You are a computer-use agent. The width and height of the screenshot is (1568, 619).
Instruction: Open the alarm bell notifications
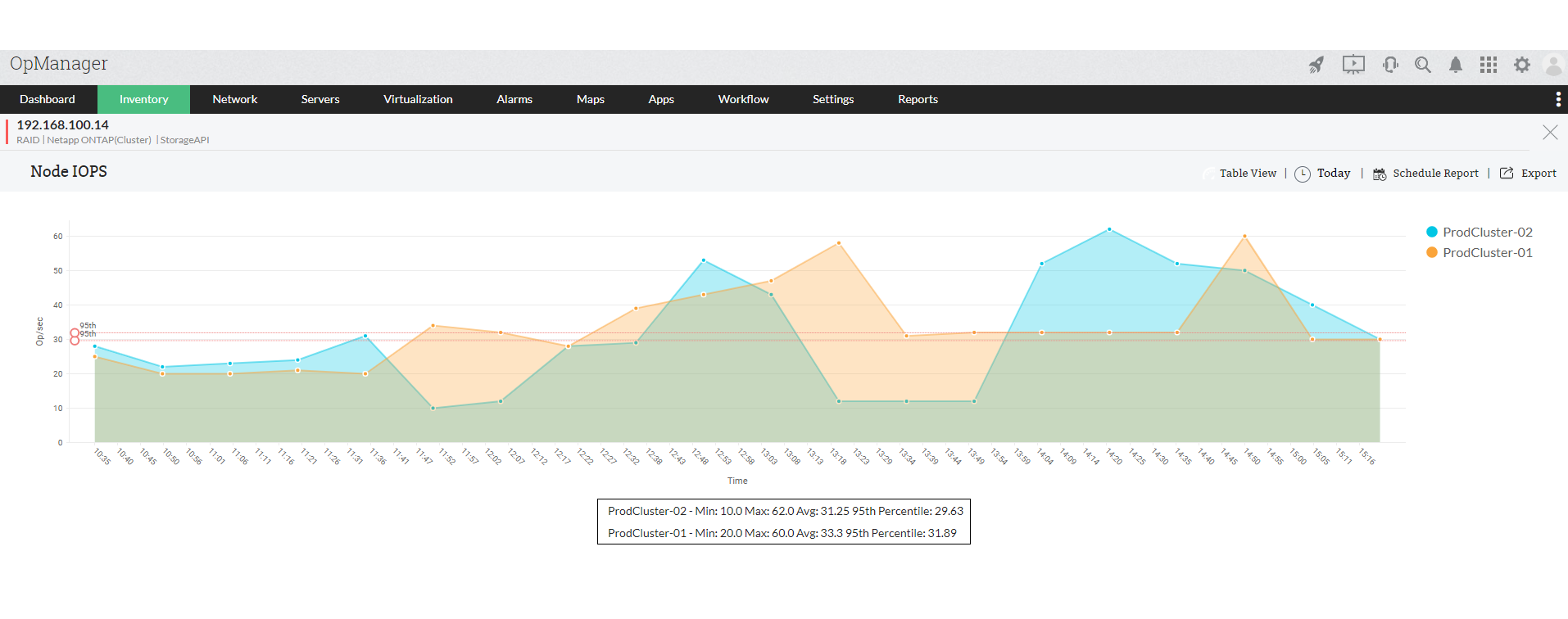point(1456,65)
